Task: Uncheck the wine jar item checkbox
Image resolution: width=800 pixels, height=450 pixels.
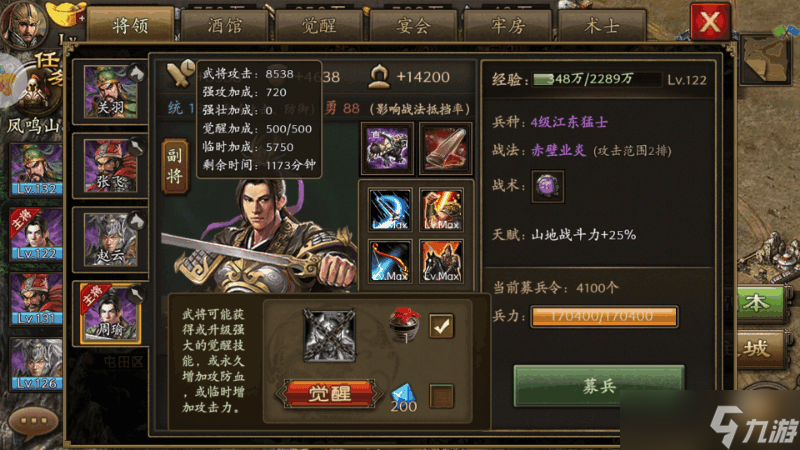Action: pos(441,326)
